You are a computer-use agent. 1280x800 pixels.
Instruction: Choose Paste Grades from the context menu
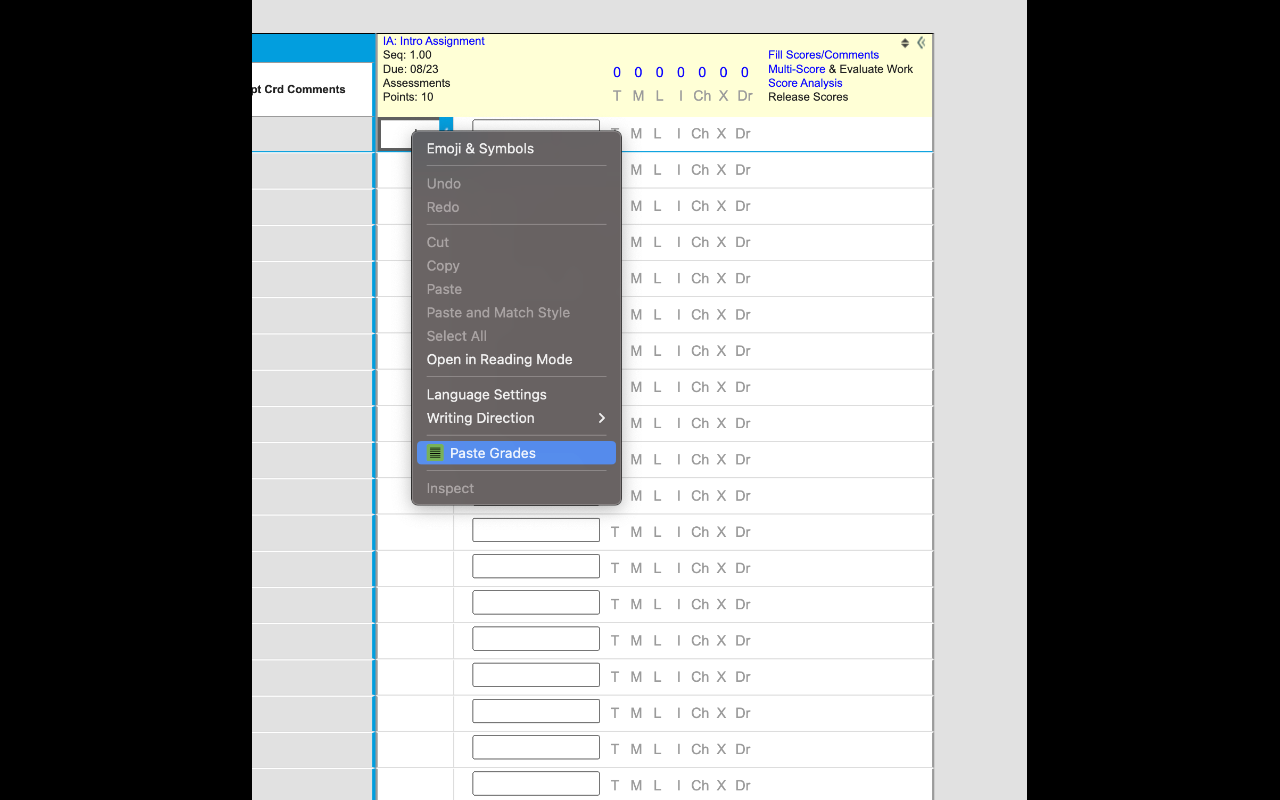[516, 453]
